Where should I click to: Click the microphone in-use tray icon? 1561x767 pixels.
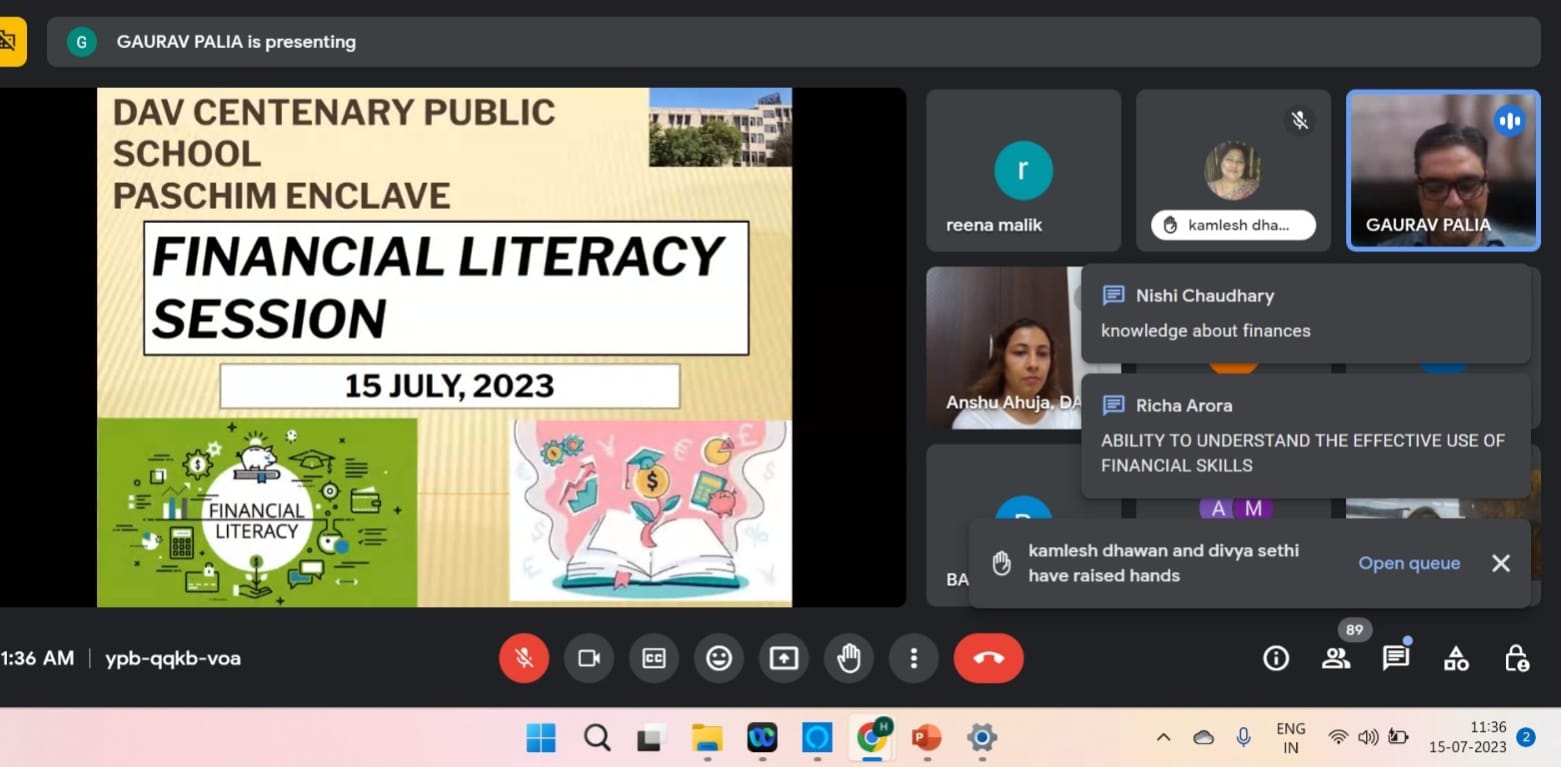click(x=1243, y=737)
